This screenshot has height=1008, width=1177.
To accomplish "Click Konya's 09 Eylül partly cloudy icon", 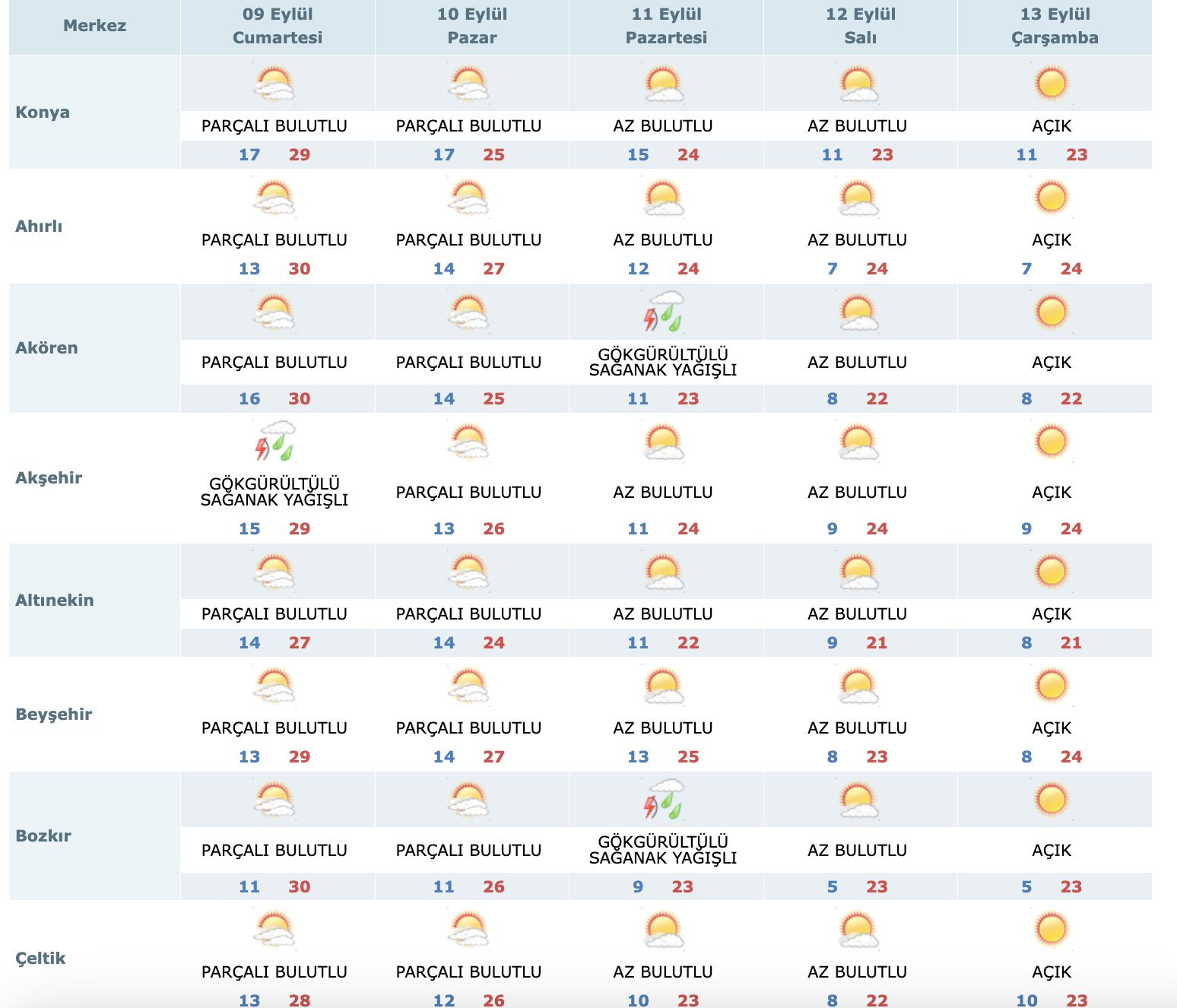I will point(274,84).
